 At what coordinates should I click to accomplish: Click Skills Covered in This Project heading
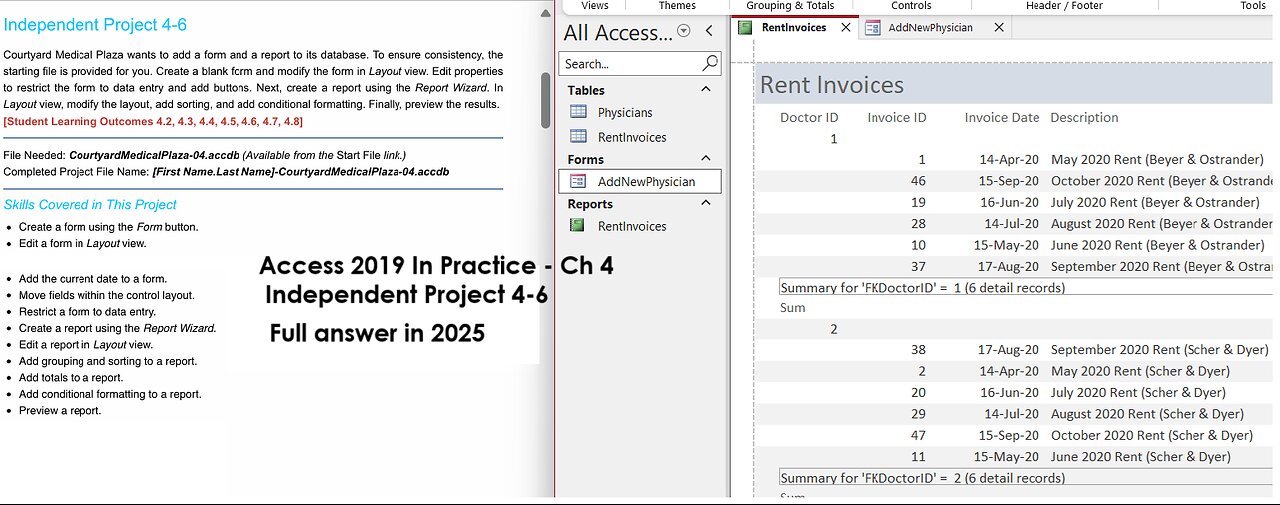(x=90, y=204)
